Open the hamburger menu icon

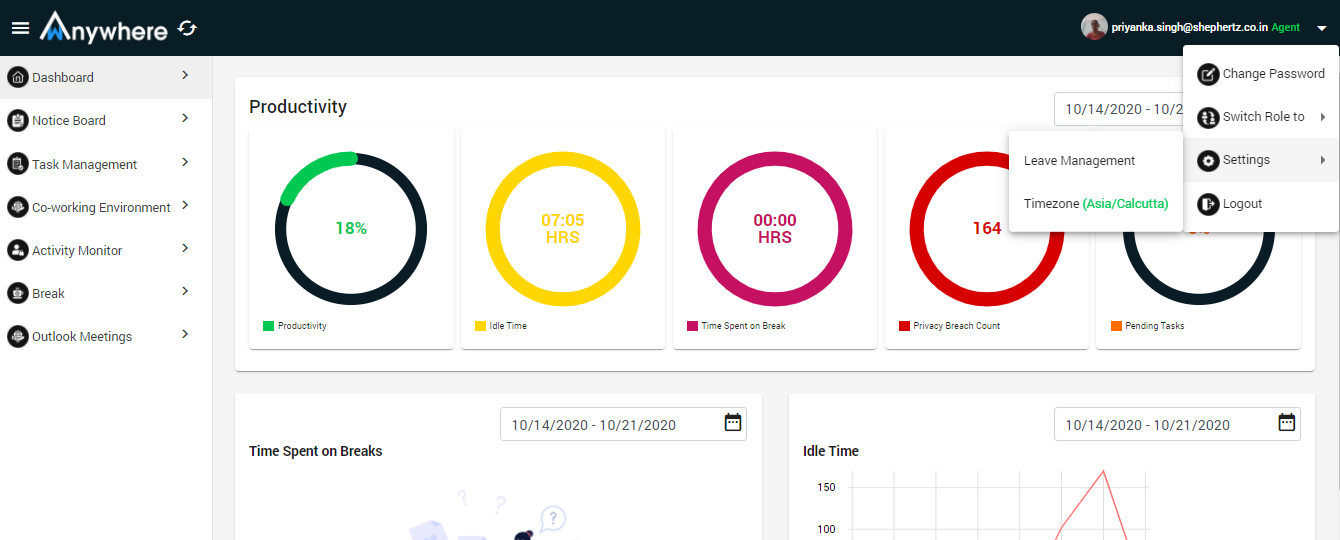(20, 28)
